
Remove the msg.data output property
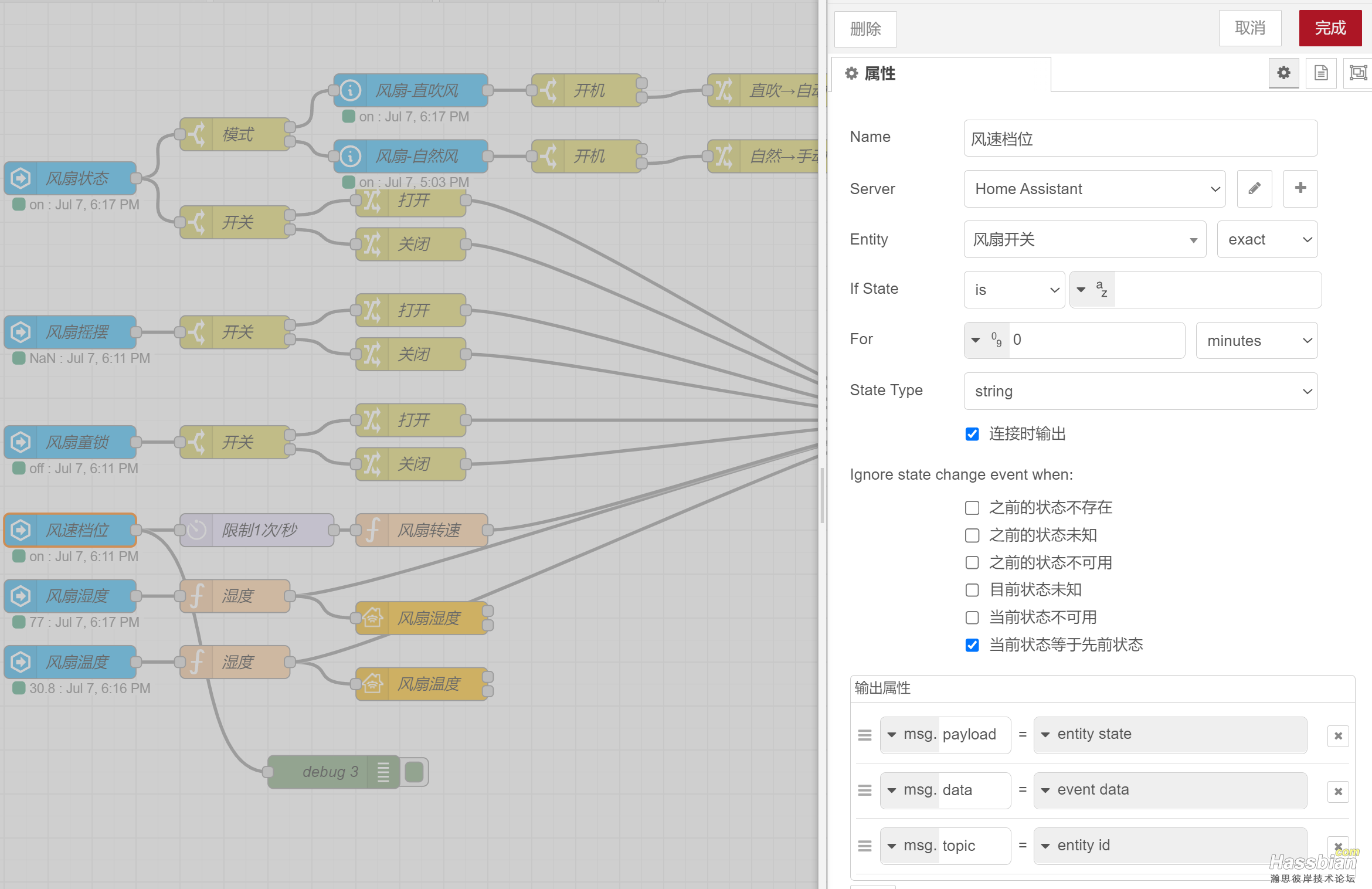tap(1338, 791)
